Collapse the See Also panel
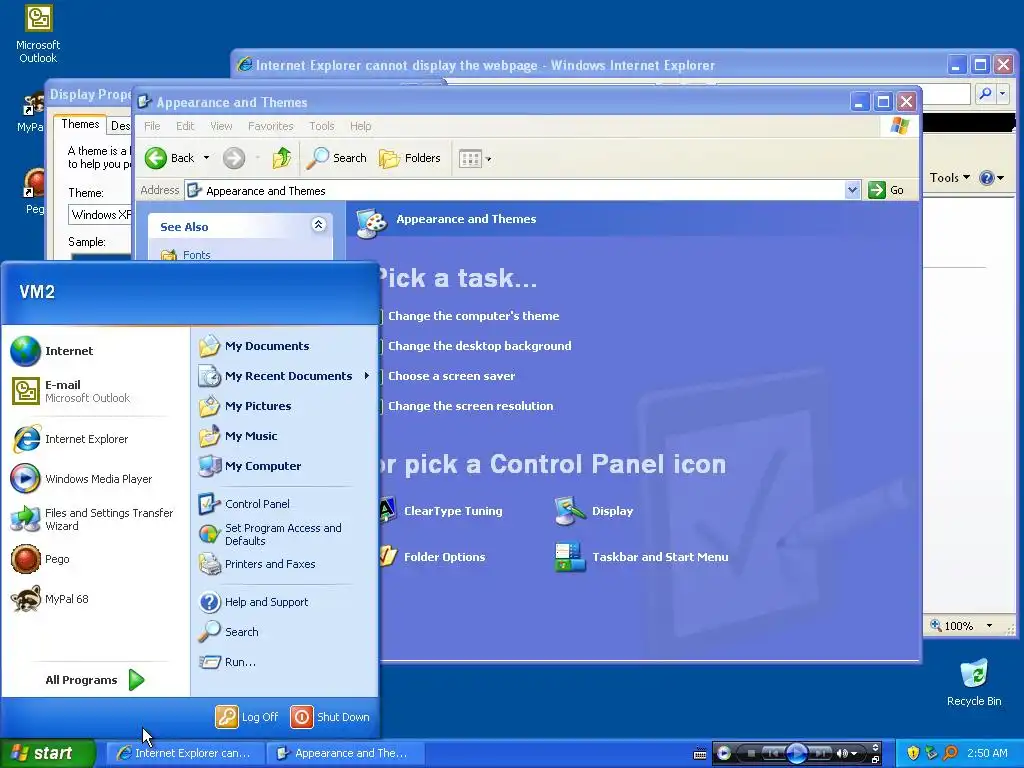Screen dimensions: 1024x768 319,225
